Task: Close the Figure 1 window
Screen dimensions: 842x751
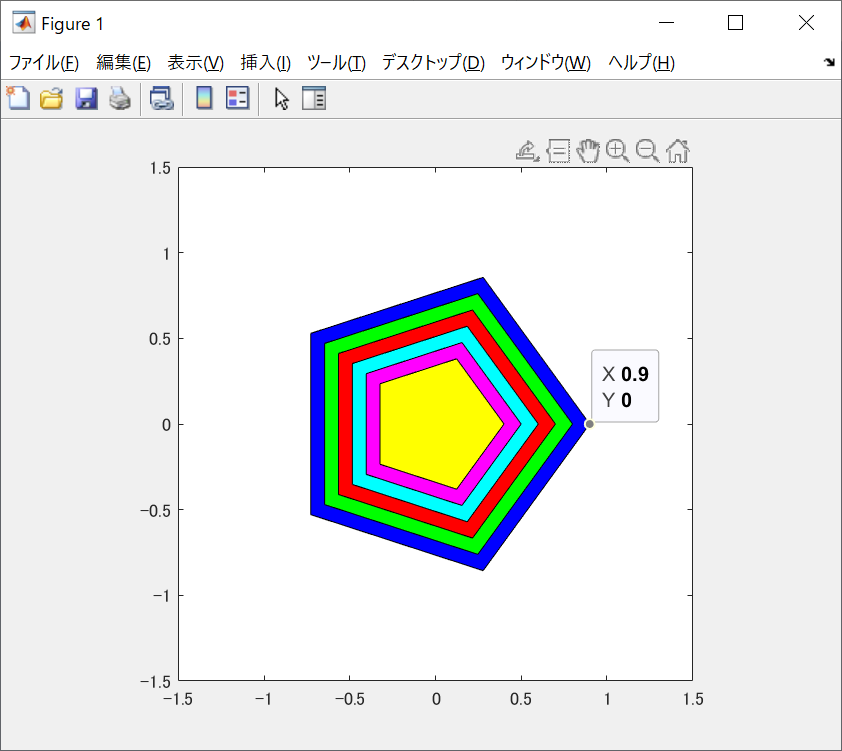Action: [x=806, y=23]
